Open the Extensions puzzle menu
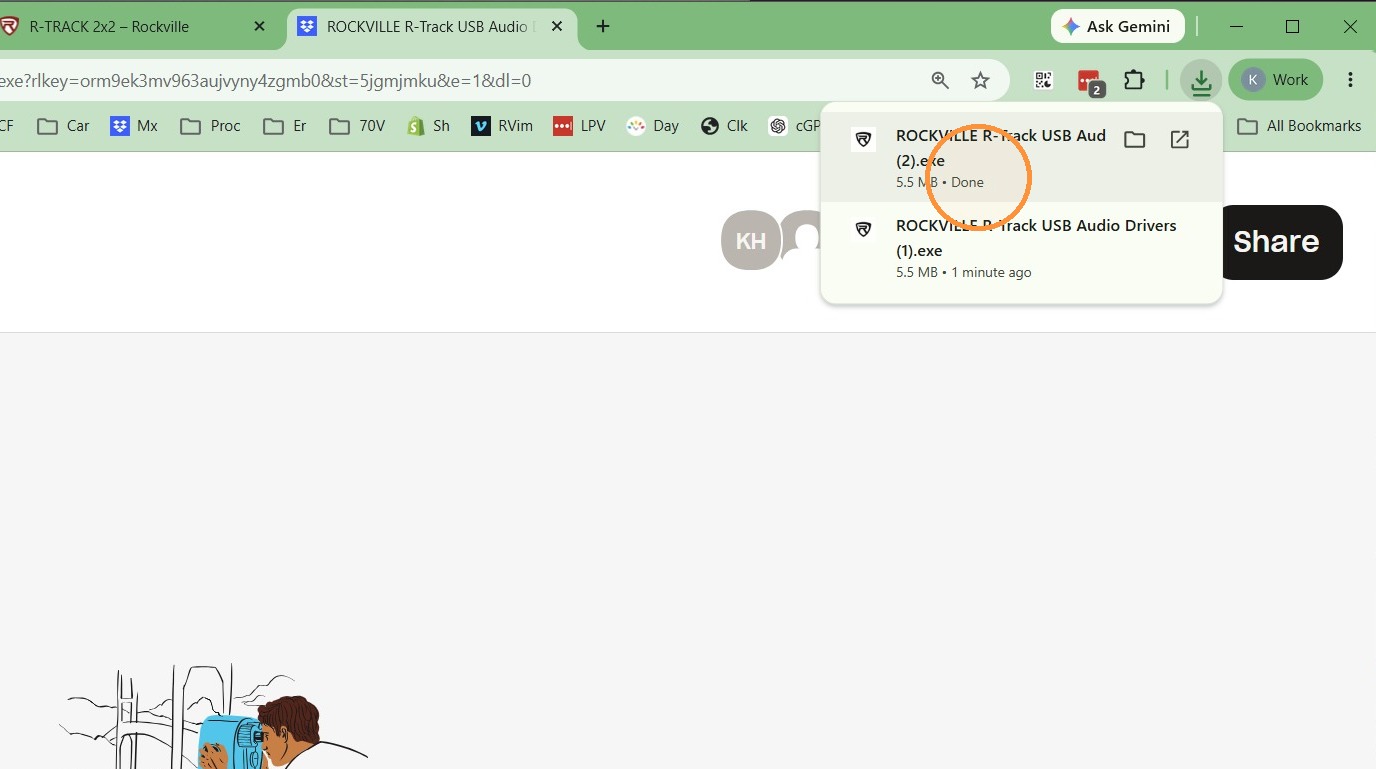Screen dimensions: 1376x769 pyautogui.click(x=1134, y=80)
